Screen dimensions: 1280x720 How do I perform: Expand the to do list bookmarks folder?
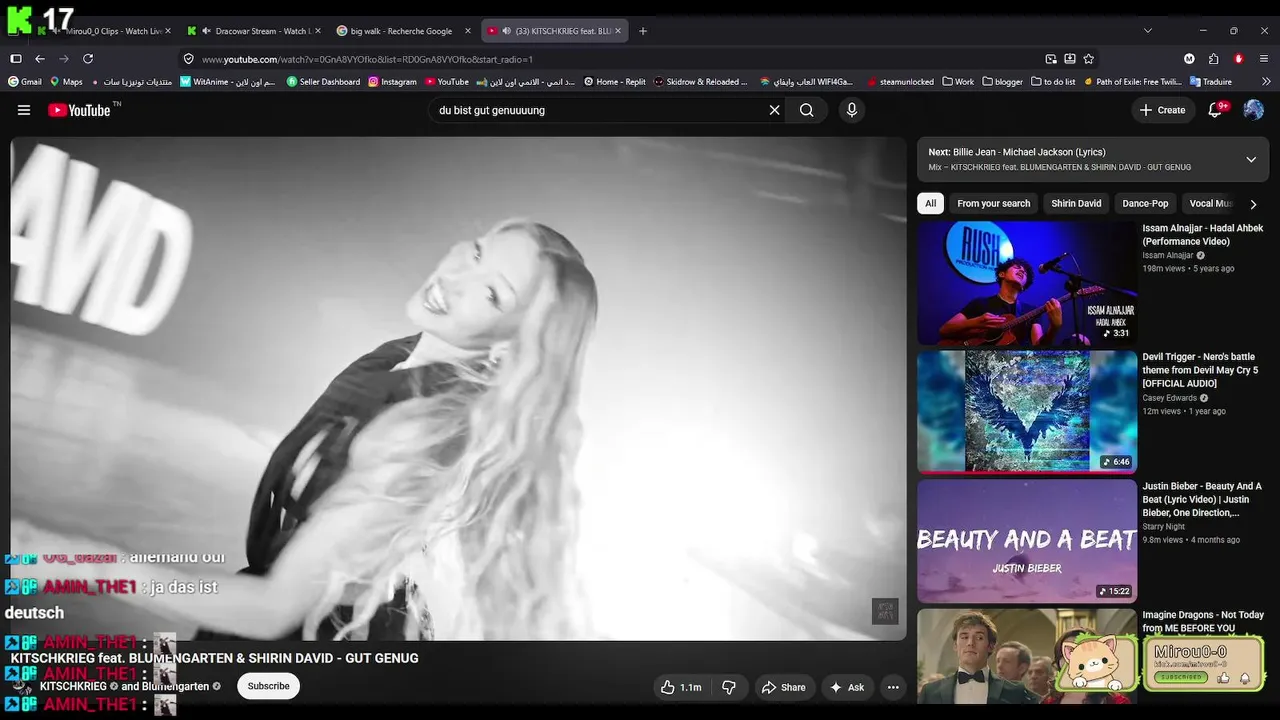[x=1053, y=82]
